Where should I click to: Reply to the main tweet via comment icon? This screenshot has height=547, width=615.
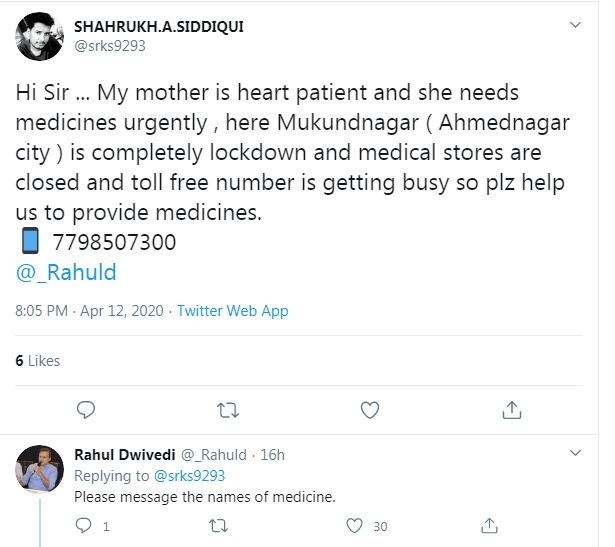tap(86, 409)
